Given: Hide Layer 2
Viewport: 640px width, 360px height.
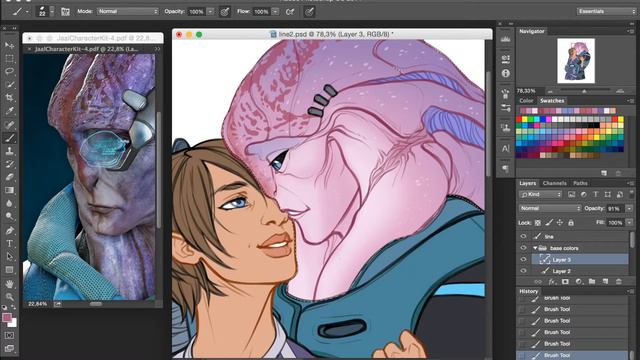Looking at the screenshot, I should pyautogui.click(x=523, y=271).
